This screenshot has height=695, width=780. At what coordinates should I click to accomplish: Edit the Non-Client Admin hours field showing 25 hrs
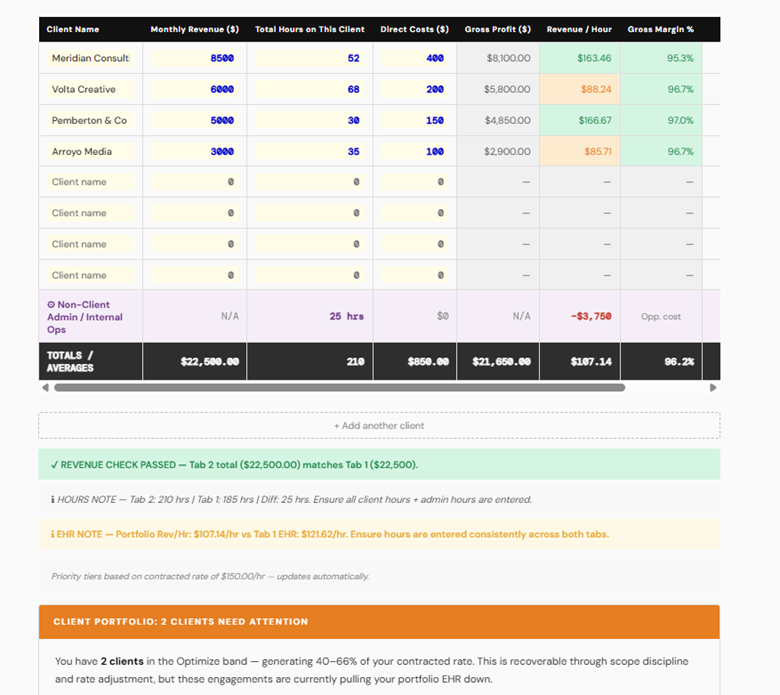click(309, 316)
